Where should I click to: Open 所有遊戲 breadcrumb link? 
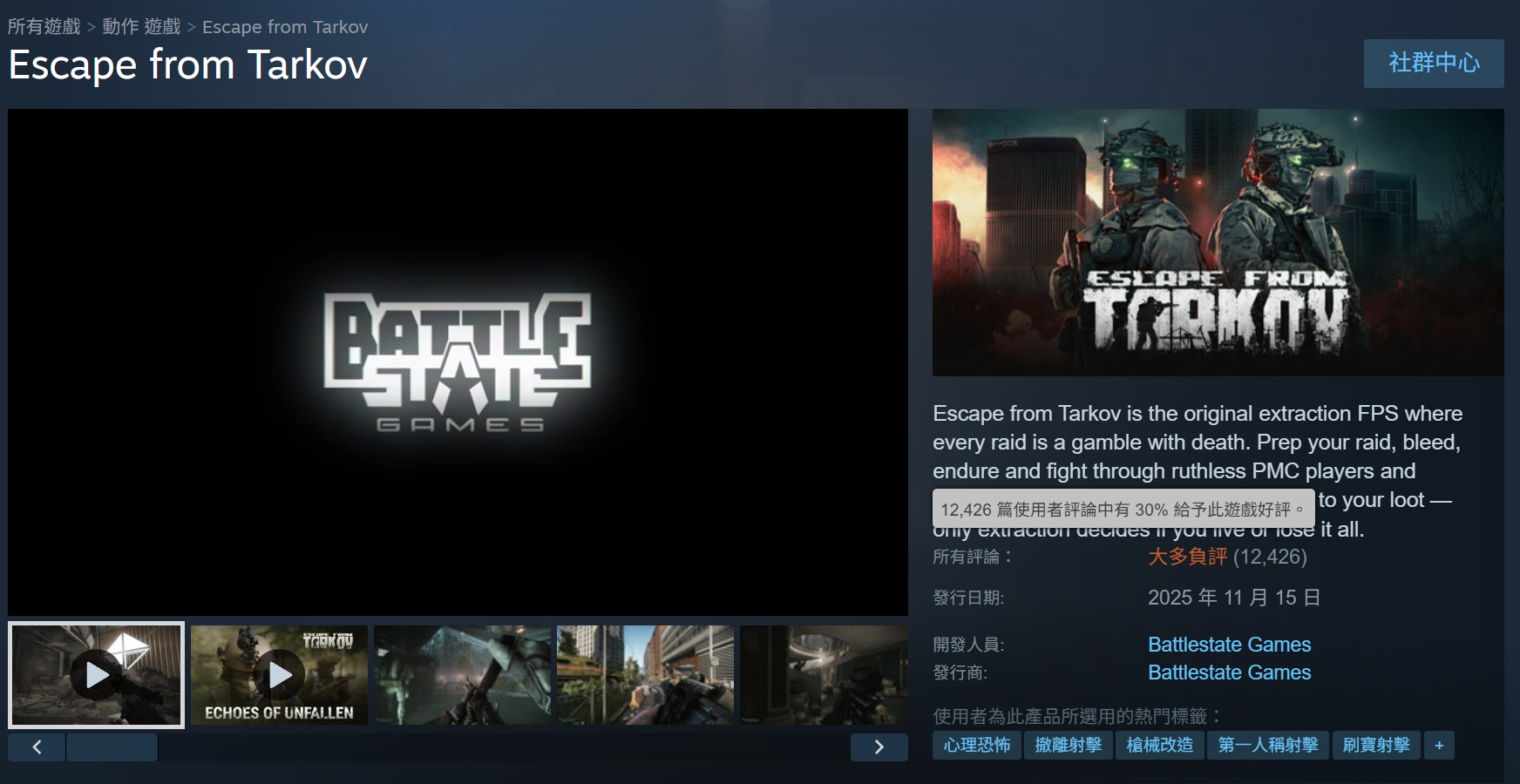(x=44, y=27)
